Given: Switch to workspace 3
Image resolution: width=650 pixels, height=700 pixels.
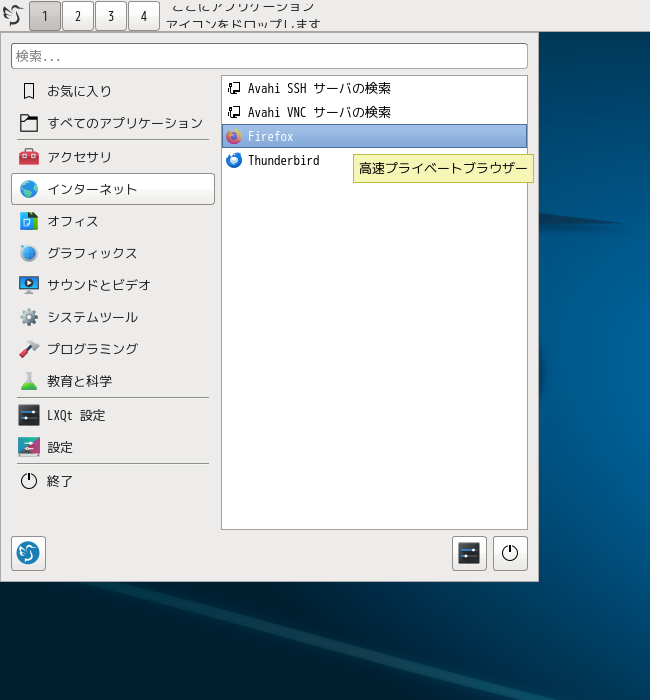Looking at the screenshot, I should click(110, 16).
